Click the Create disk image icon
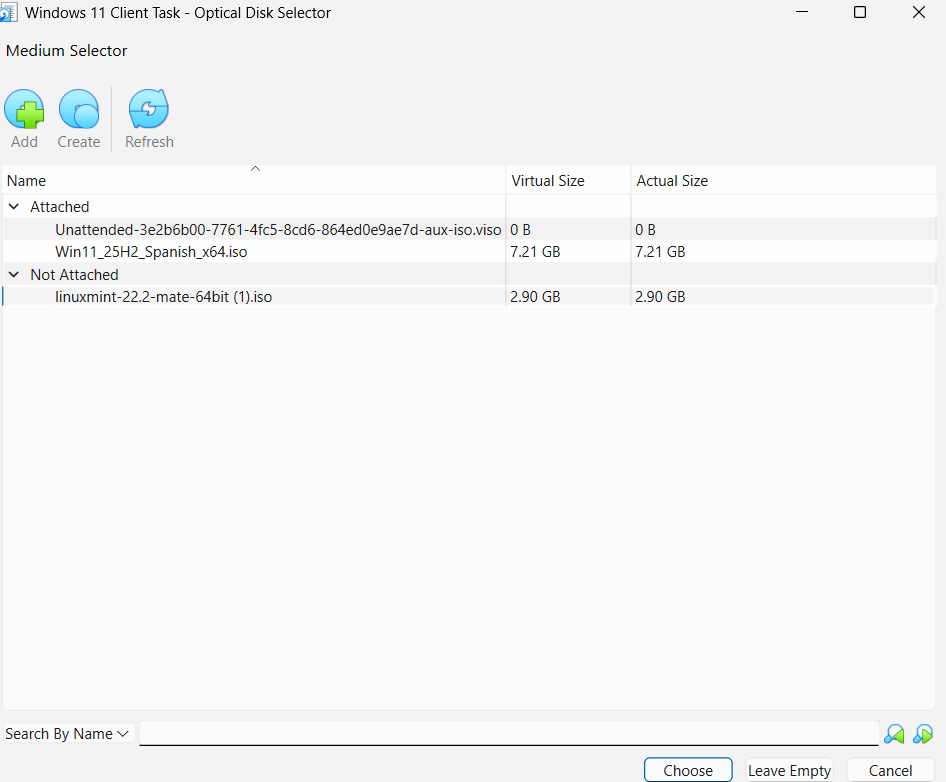946x782 pixels. pyautogui.click(x=78, y=110)
